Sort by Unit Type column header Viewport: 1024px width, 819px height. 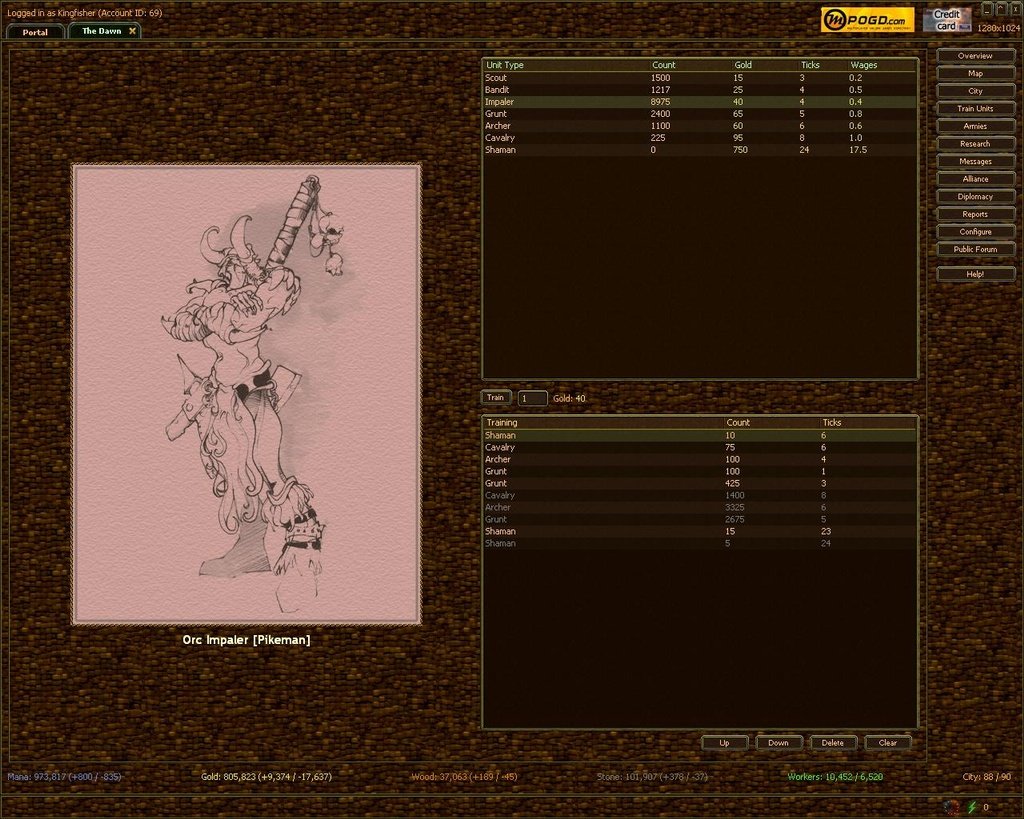(x=505, y=65)
